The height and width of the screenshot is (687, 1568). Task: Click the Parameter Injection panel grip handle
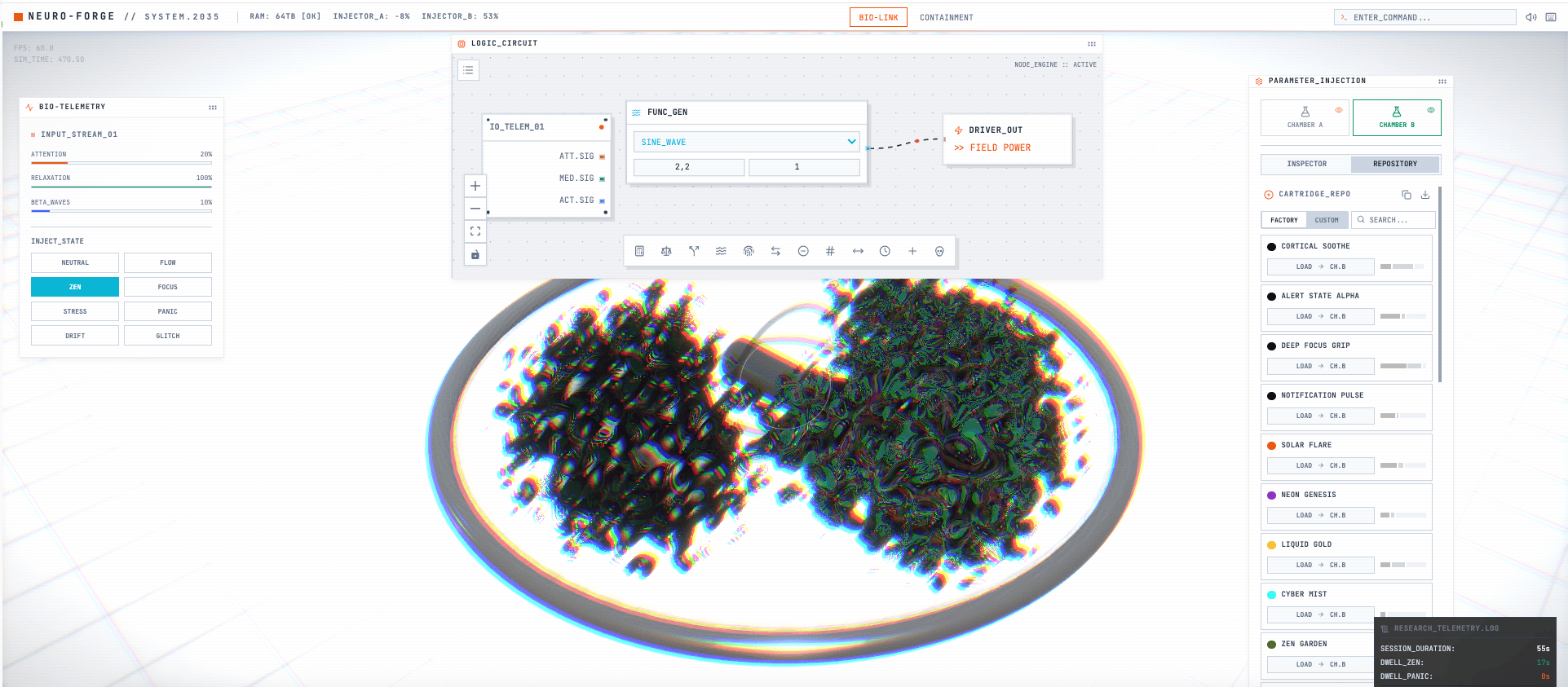click(x=1442, y=81)
